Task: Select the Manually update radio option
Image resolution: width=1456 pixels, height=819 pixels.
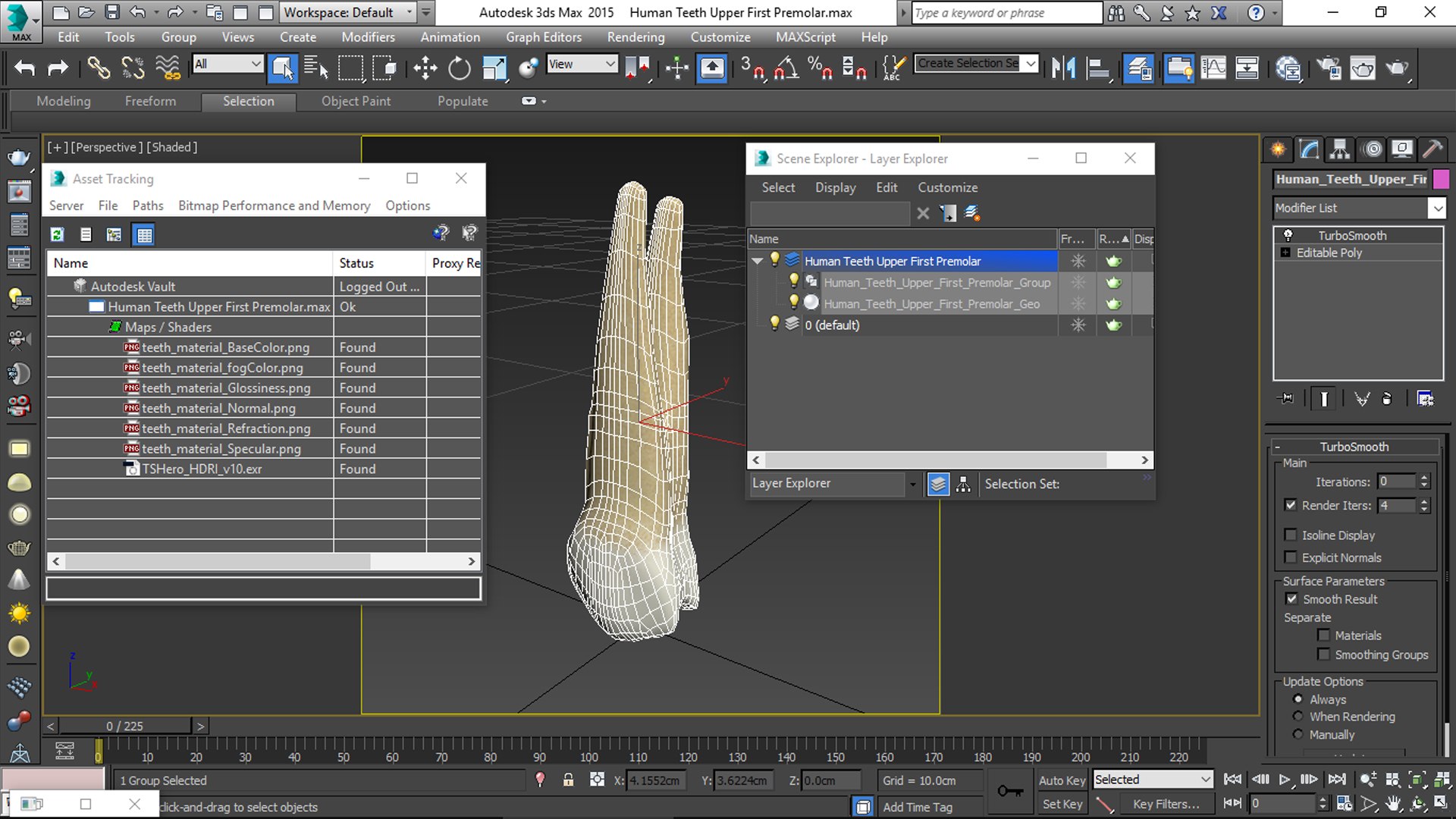Action: pyautogui.click(x=1298, y=735)
